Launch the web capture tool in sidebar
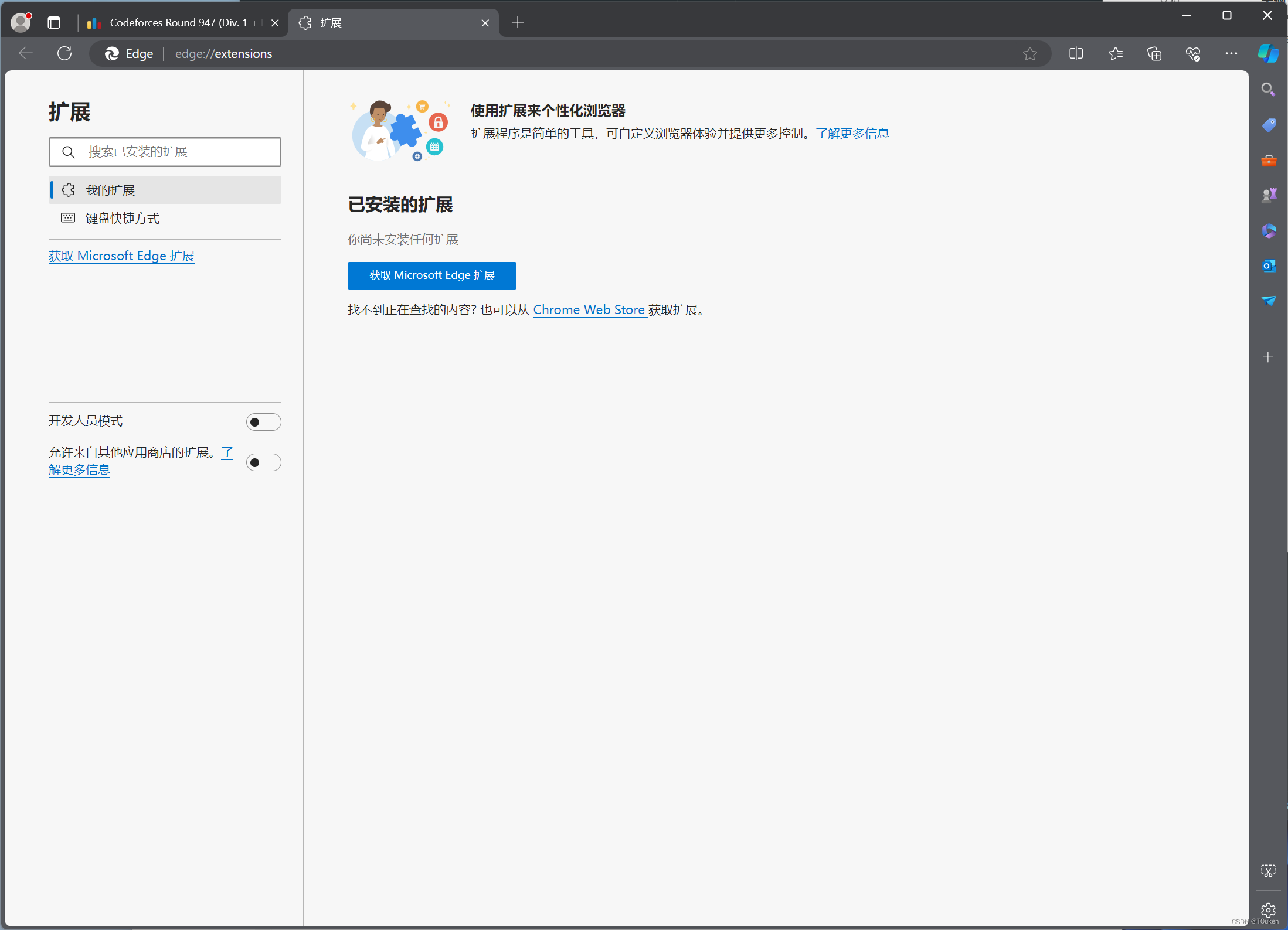 point(1268,870)
